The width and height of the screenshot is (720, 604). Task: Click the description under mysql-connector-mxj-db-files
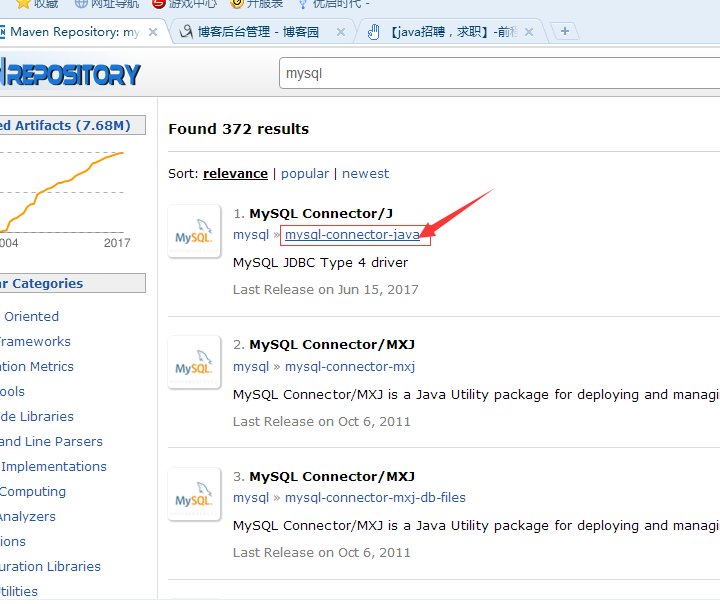click(476, 526)
